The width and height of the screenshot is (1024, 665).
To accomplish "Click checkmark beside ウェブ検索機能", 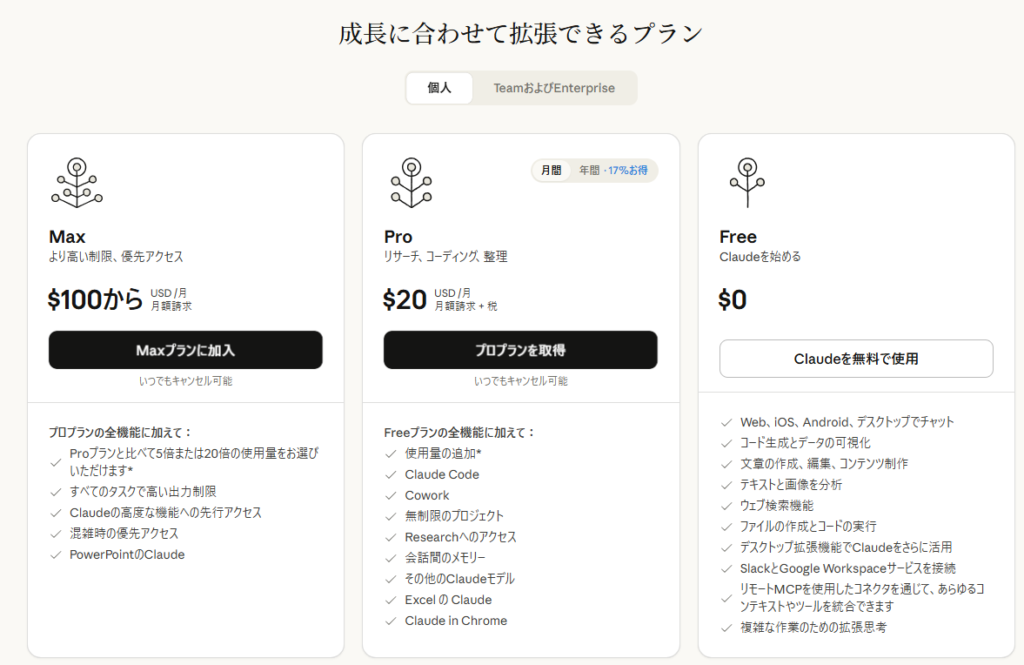I will [x=726, y=506].
